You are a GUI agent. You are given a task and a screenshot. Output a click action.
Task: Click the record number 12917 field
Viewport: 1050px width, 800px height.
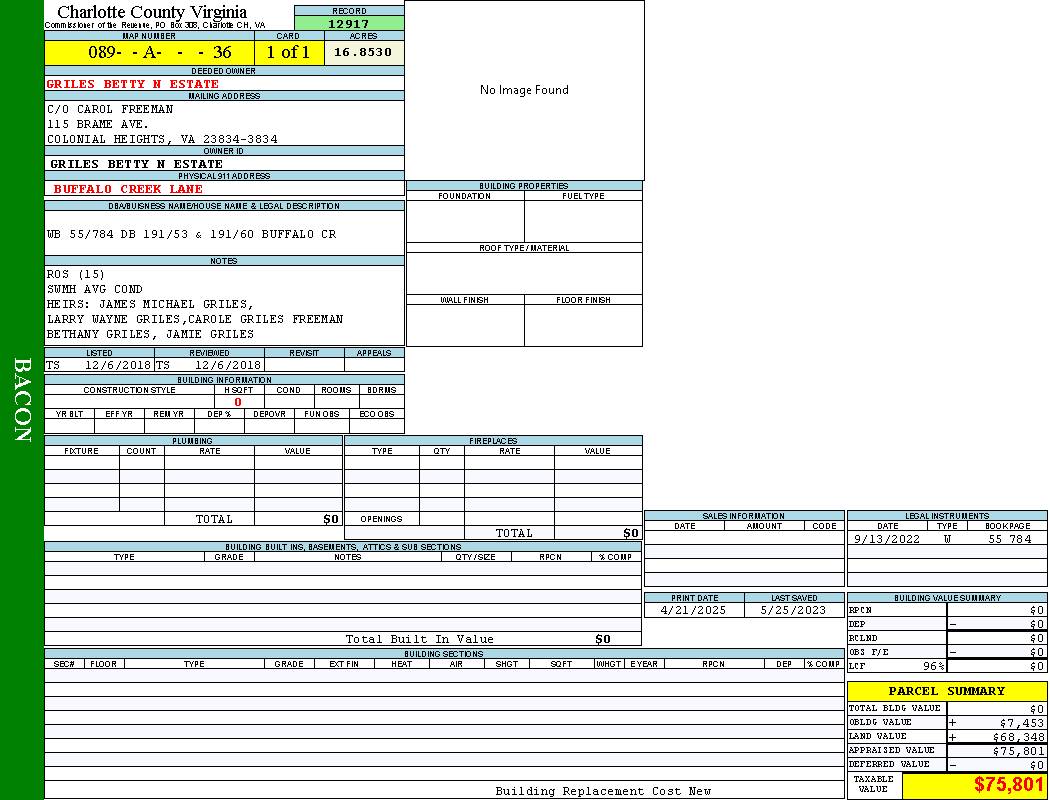[x=349, y=24]
